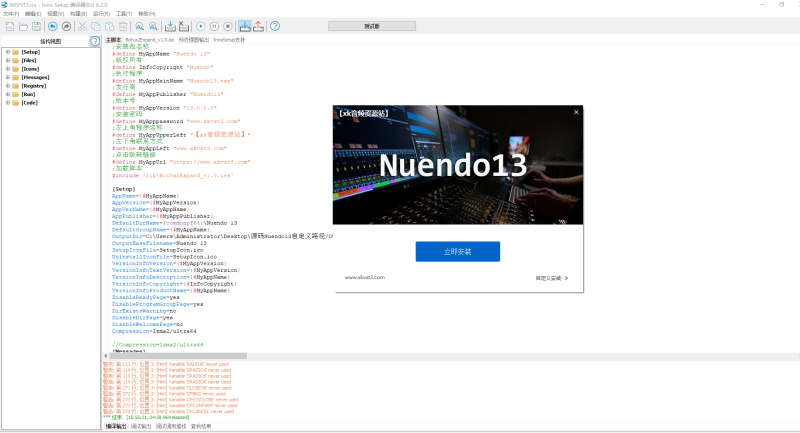
Task: Switch to the 预处理器输出 tab
Action: 194,40
